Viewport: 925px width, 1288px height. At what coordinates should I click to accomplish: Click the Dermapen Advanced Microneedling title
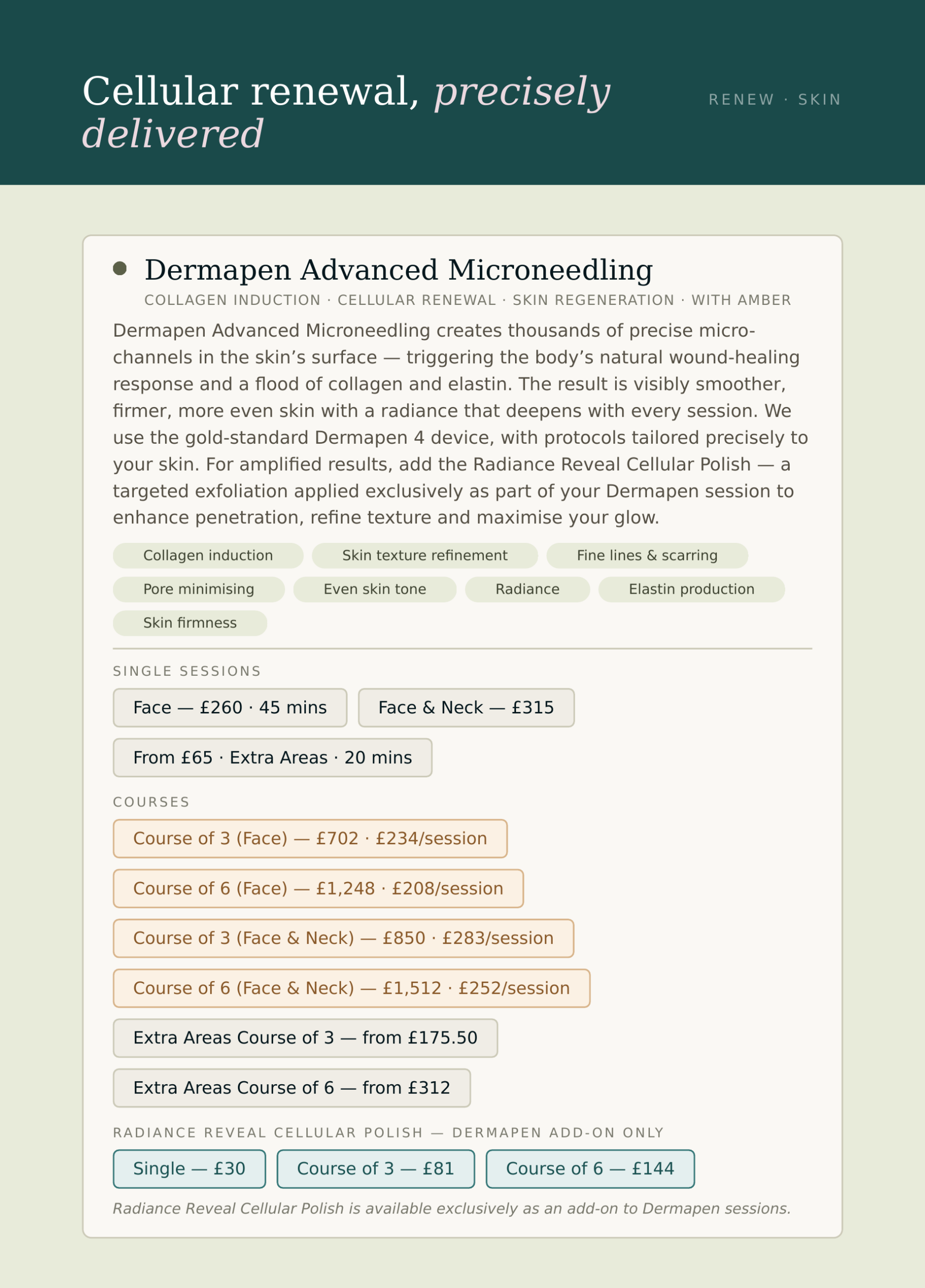coord(398,270)
